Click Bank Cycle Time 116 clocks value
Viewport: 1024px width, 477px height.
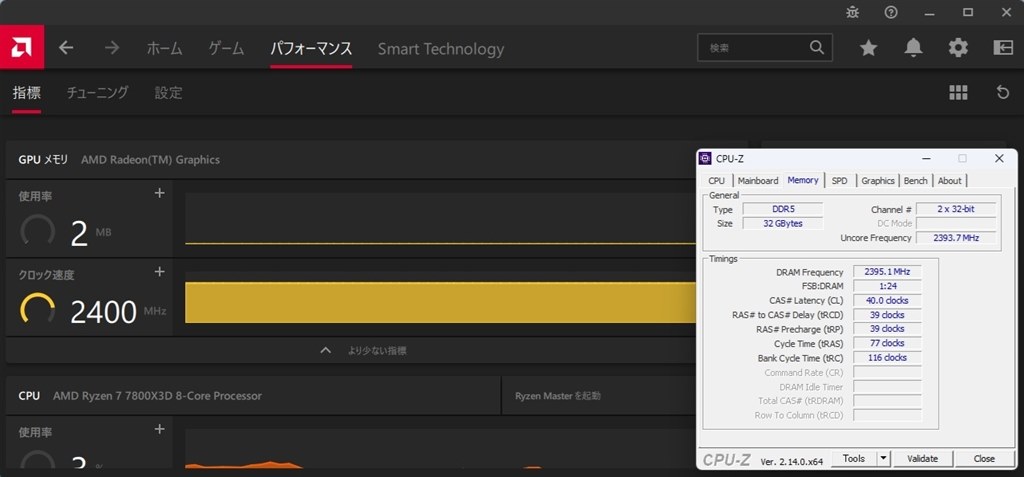[x=887, y=357]
